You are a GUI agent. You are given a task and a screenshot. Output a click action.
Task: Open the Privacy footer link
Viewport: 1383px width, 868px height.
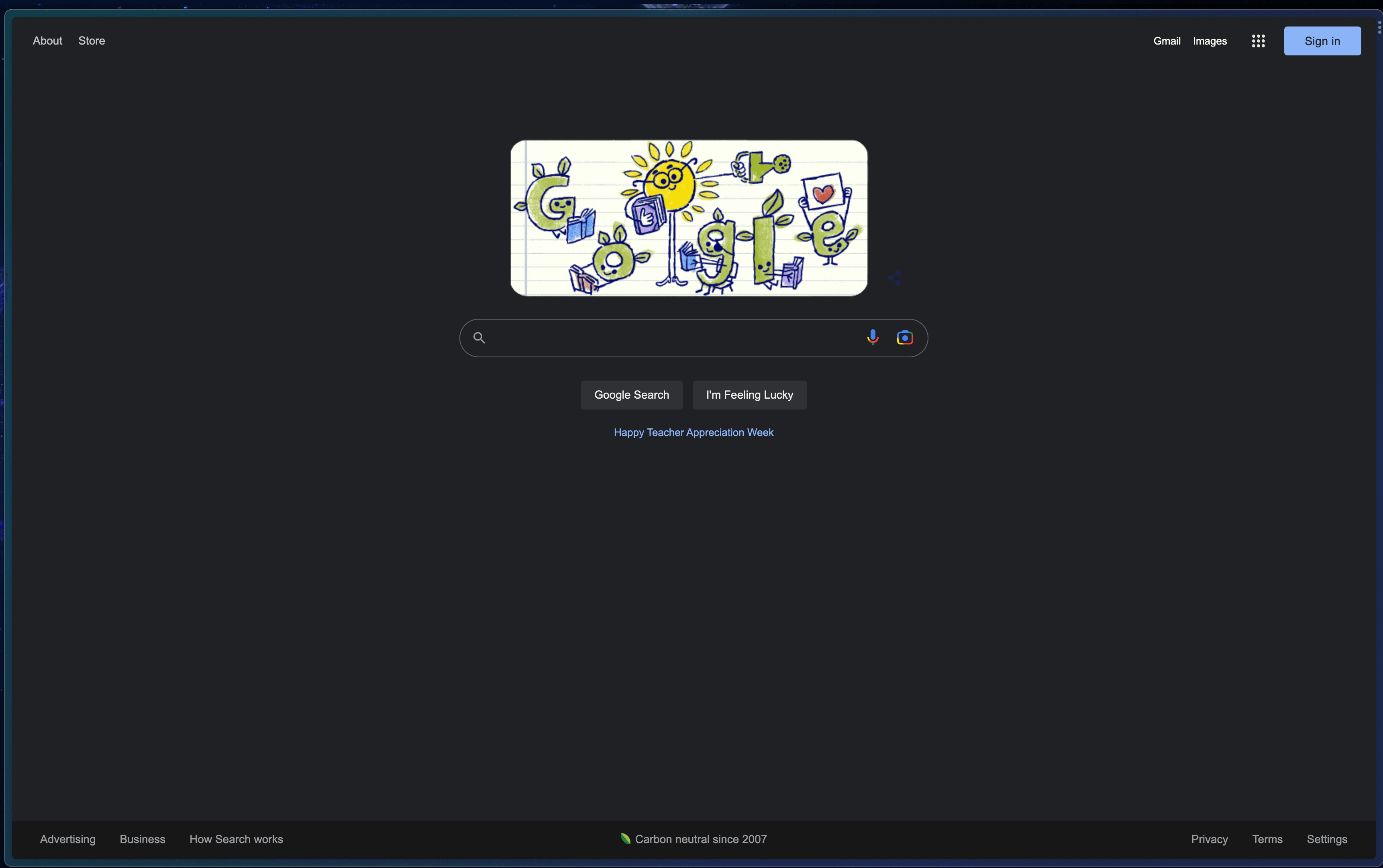1209,839
